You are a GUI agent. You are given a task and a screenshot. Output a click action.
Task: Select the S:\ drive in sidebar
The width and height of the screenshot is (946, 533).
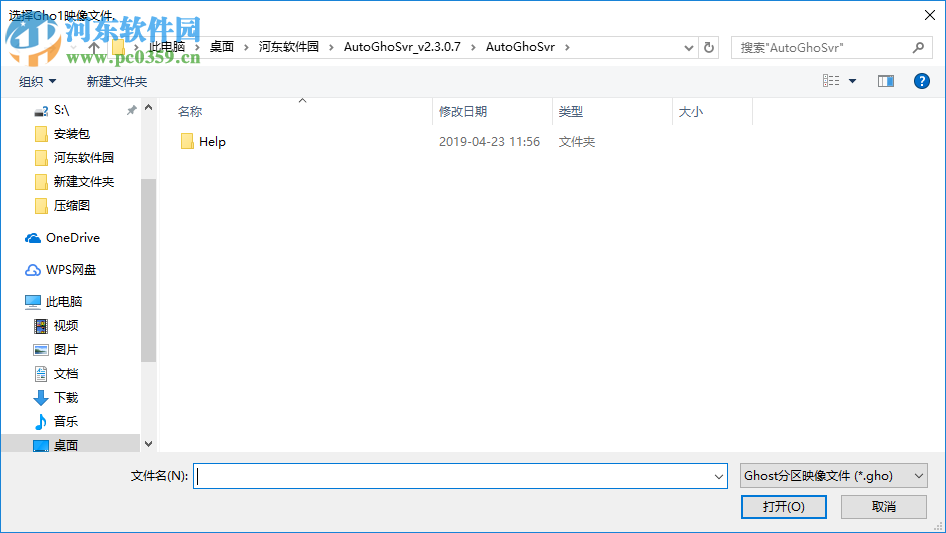pos(62,110)
